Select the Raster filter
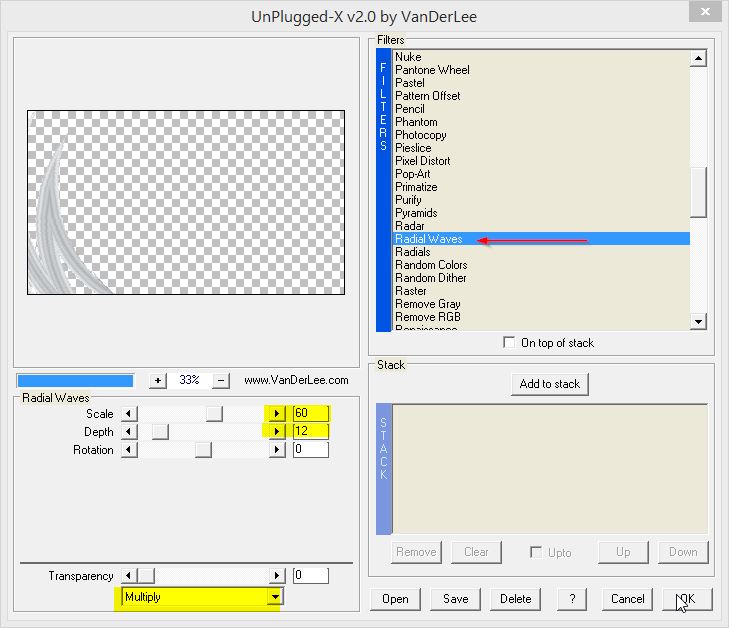The height and width of the screenshot is (628, 729). point(411,291)
